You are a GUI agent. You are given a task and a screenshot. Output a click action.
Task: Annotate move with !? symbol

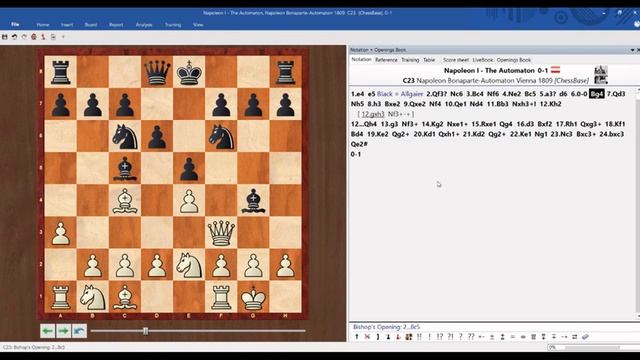pyautogui.click(x=440, y=337)
